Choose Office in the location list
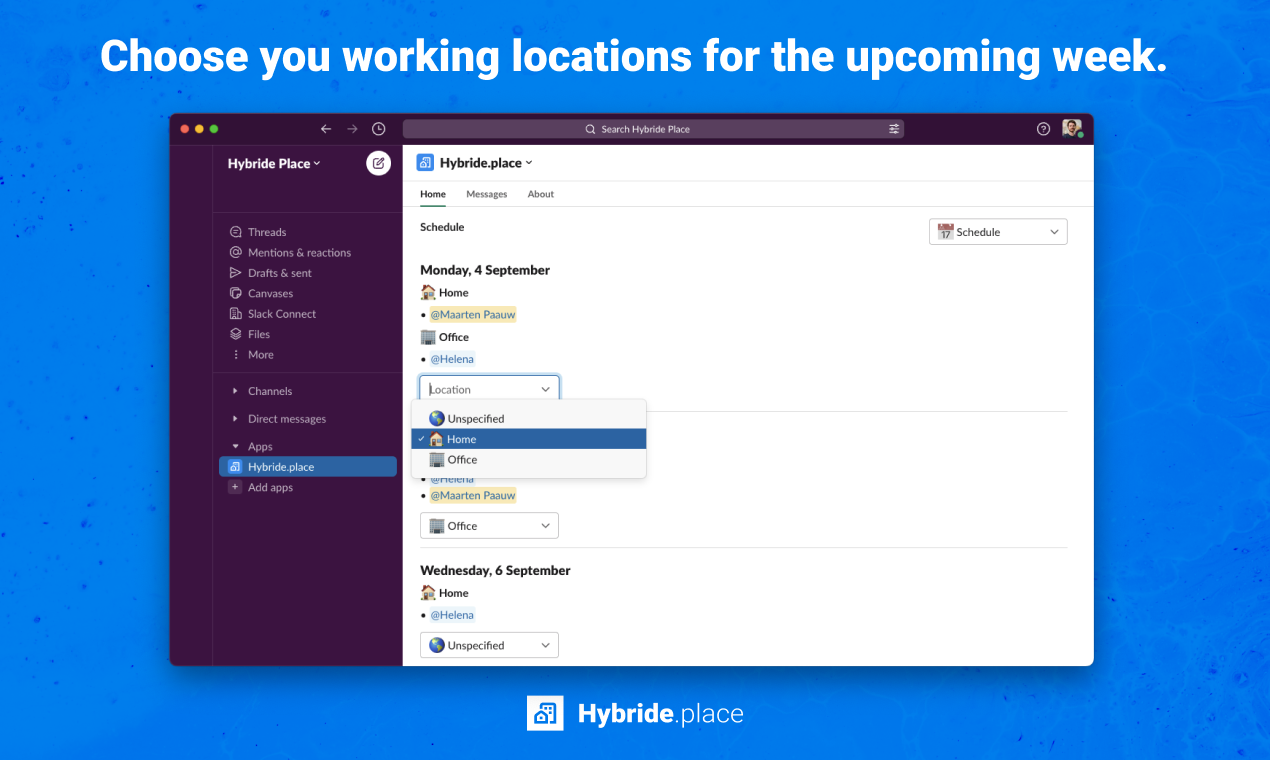Viewport: 1270px width, 760px height. point(529,460)
